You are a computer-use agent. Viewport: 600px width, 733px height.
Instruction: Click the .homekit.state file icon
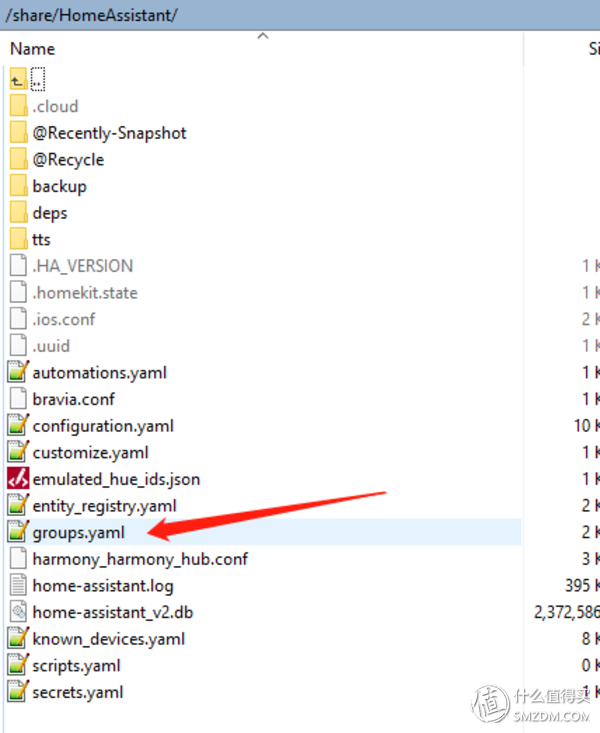pyautogui.click(x=18, y=292)
